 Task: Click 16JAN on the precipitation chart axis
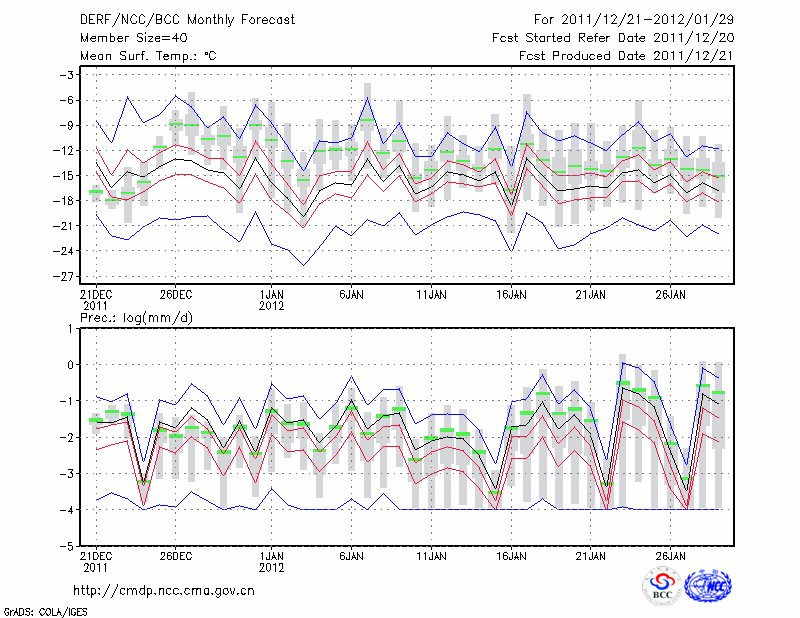[x=511, y=555]
